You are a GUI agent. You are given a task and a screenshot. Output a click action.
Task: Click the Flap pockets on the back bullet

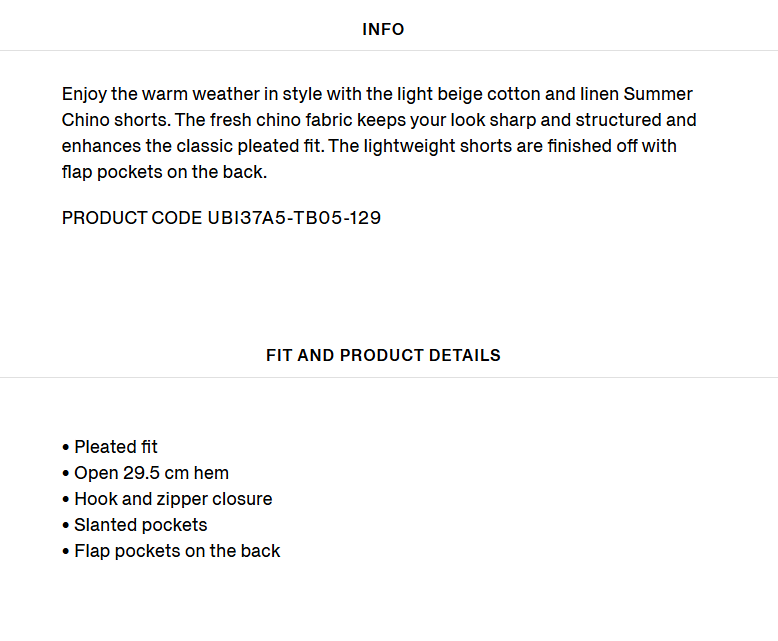click(x=171, y=551)
